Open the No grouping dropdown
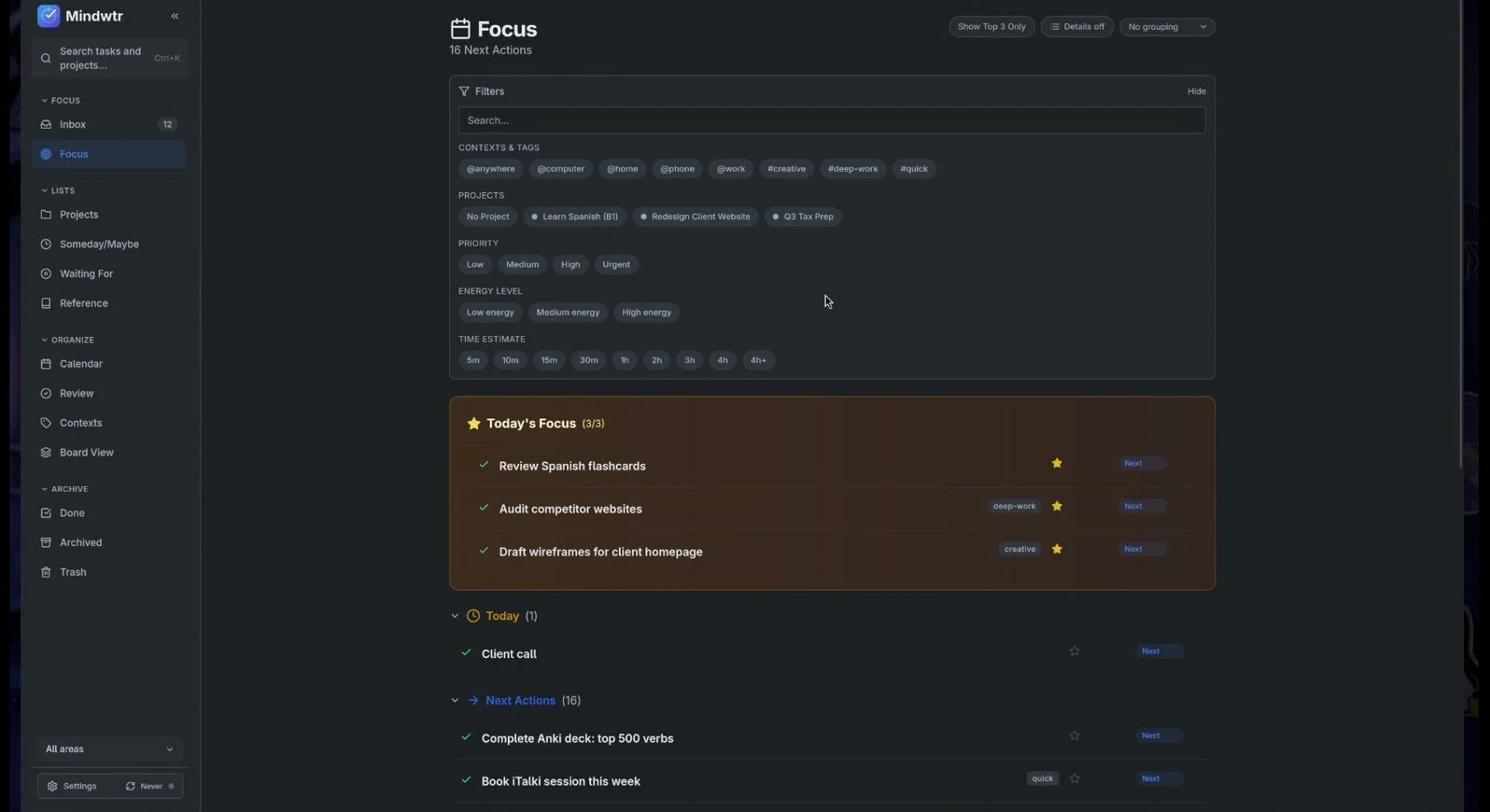The height and width of the screenshot is (812, 1490). coord(1167,27)
